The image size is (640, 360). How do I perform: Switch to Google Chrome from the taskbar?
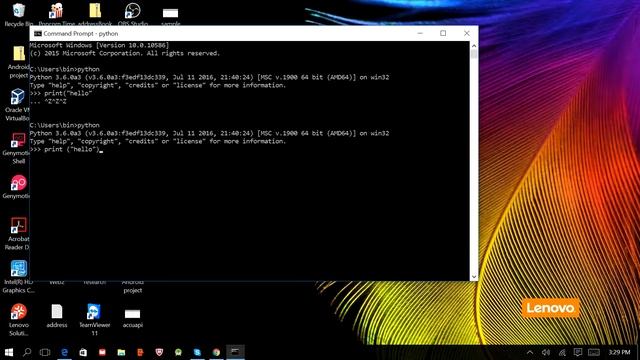pyautogui.click(x=216, y=352)
